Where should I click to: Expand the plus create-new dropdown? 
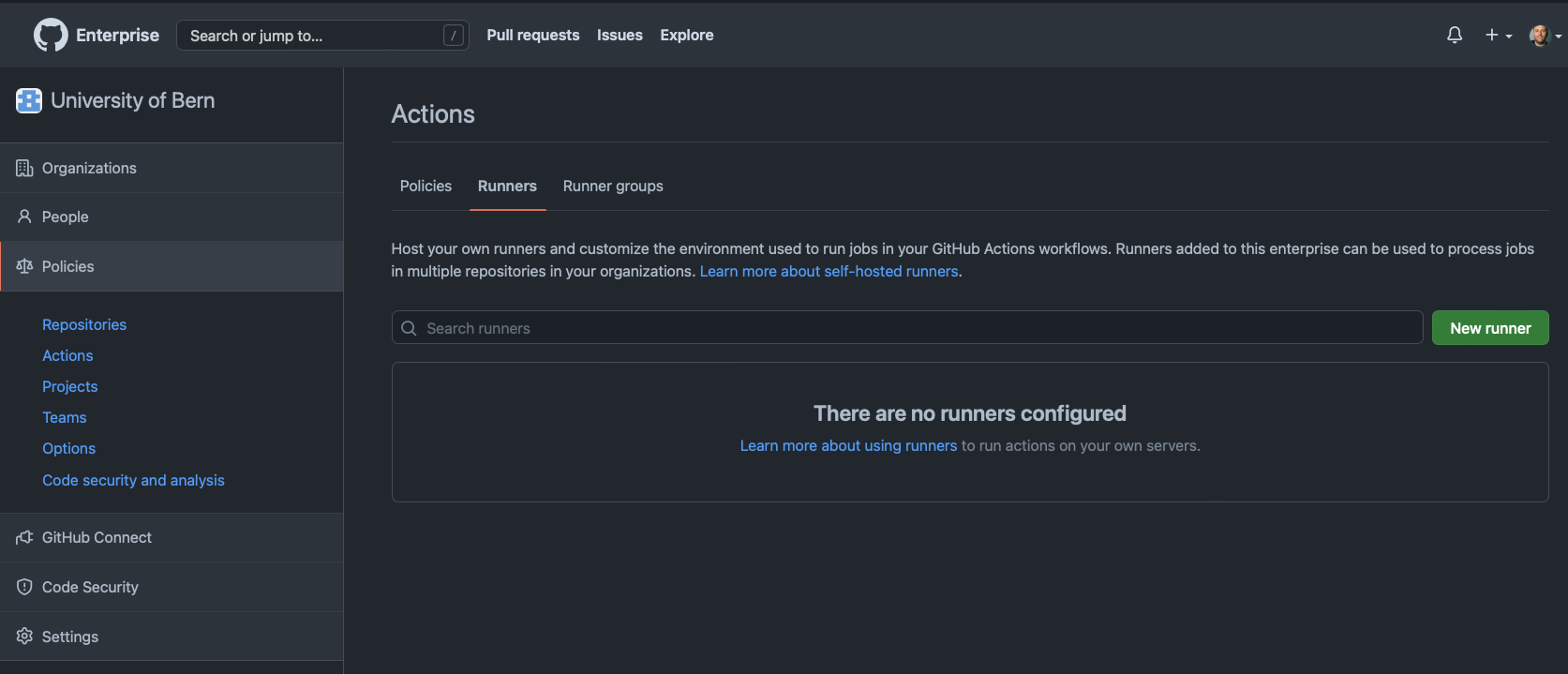(x=1498, y=36)
